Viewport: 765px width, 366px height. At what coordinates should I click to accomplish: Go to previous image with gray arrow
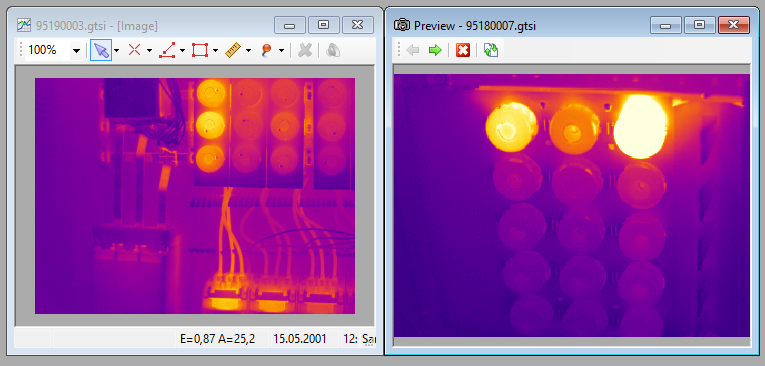[x=413, y=50]
